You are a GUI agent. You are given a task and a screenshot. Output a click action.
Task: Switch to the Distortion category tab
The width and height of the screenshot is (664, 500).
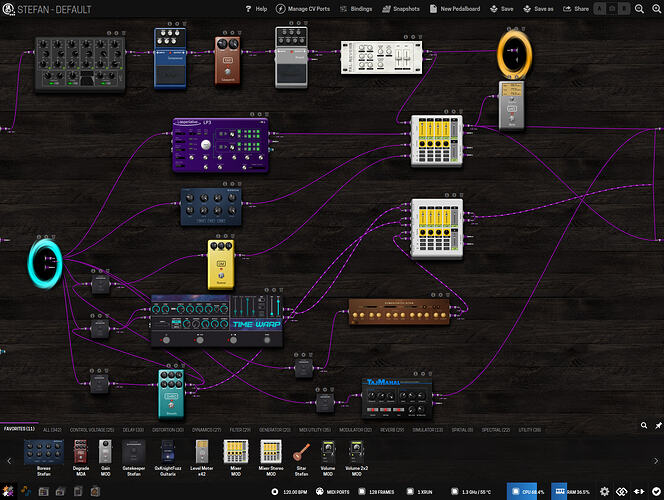point(168,430)
